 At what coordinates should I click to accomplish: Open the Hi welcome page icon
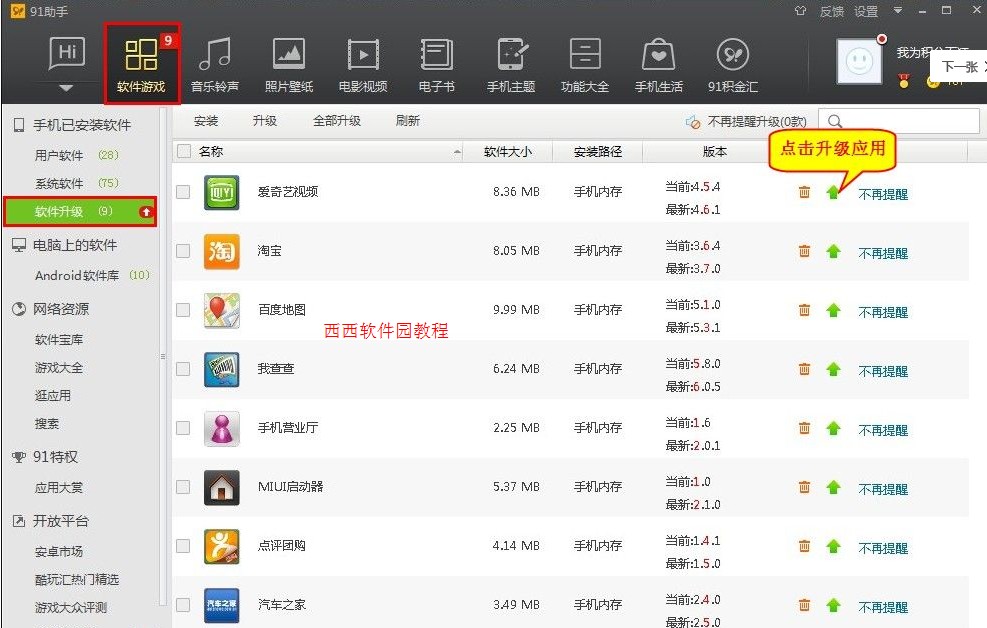point(67,54)
